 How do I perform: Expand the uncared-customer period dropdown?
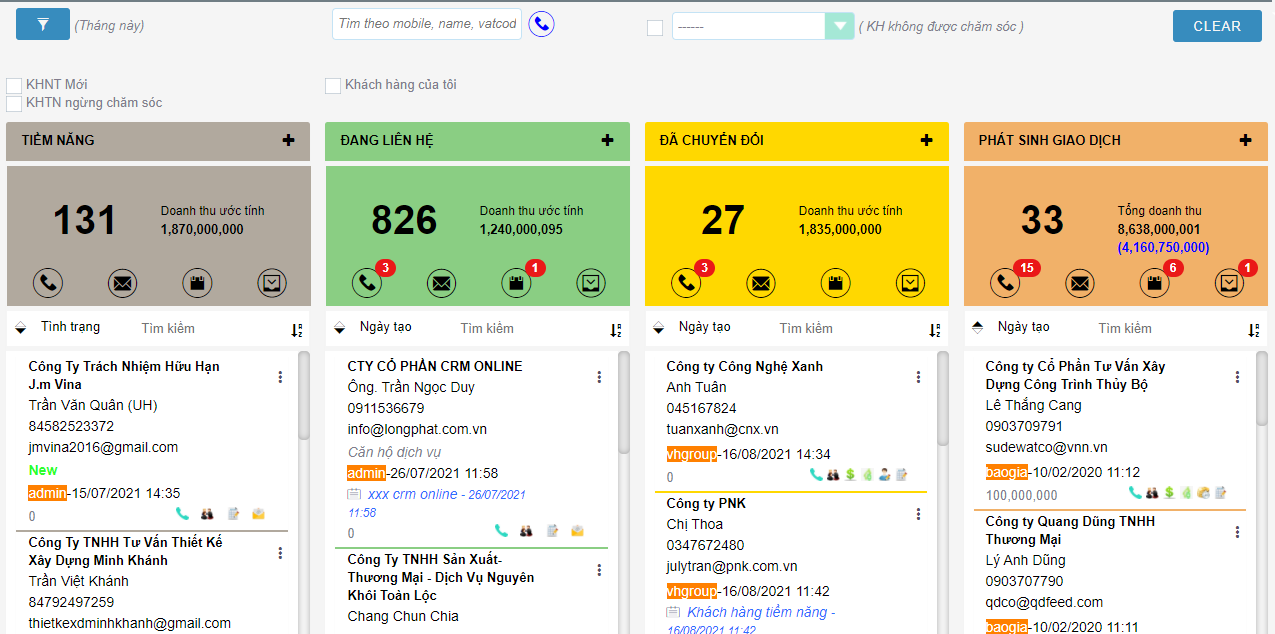point(838,27)
